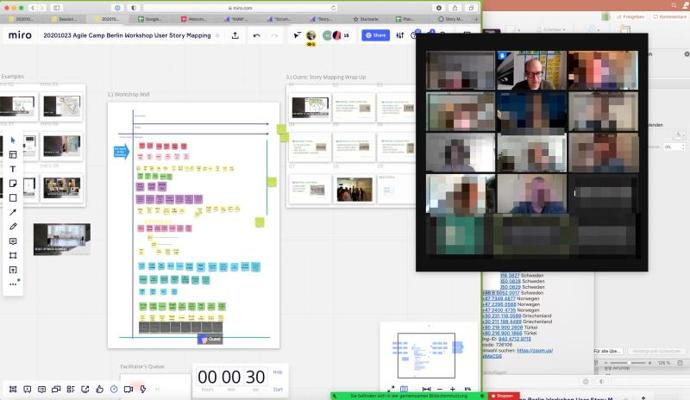Open the activity lightning icon

pos(143,389)
